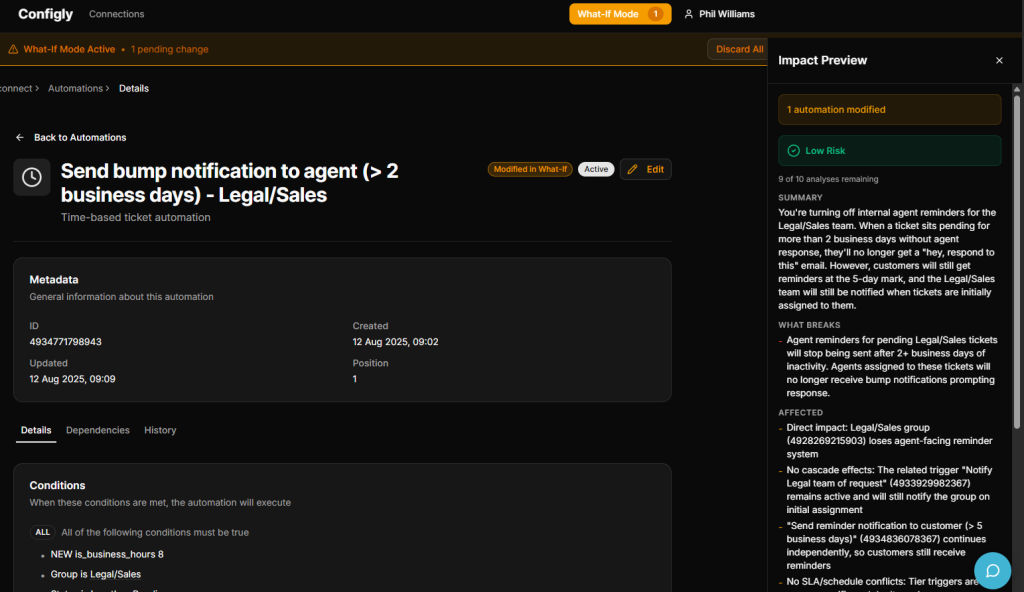Click the warning triangle icon in banner
The width and height of the screenshot is (1024, 592).
coord(13,49)
